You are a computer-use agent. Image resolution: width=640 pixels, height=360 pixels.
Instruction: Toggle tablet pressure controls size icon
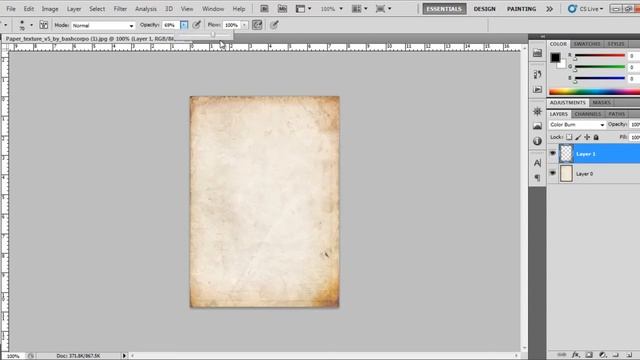click(274, 25)
